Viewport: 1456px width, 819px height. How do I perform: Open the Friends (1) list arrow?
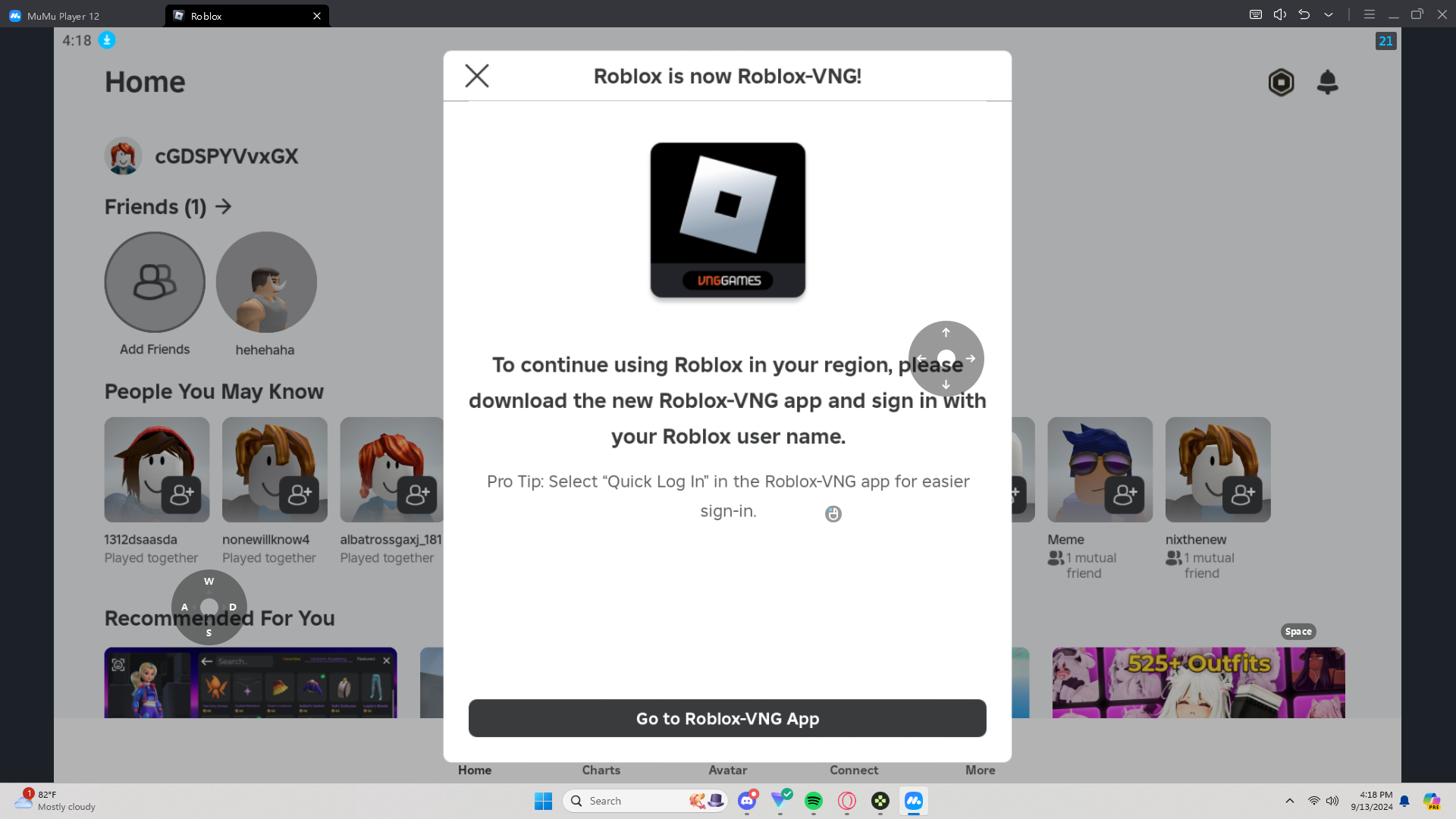223,206
